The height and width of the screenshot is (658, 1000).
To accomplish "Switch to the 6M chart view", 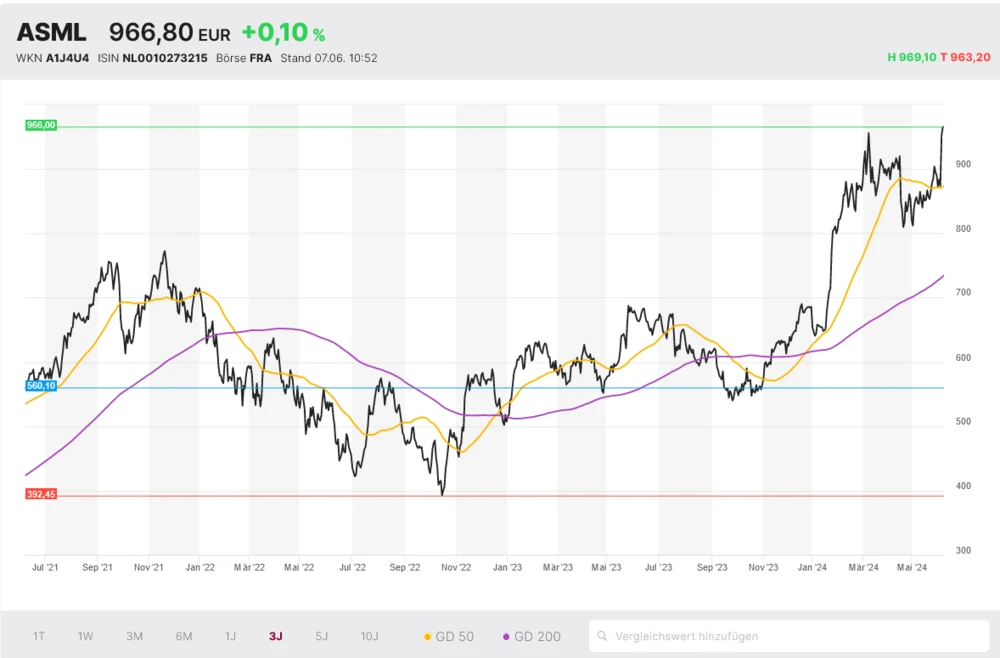I will [183, 635].
